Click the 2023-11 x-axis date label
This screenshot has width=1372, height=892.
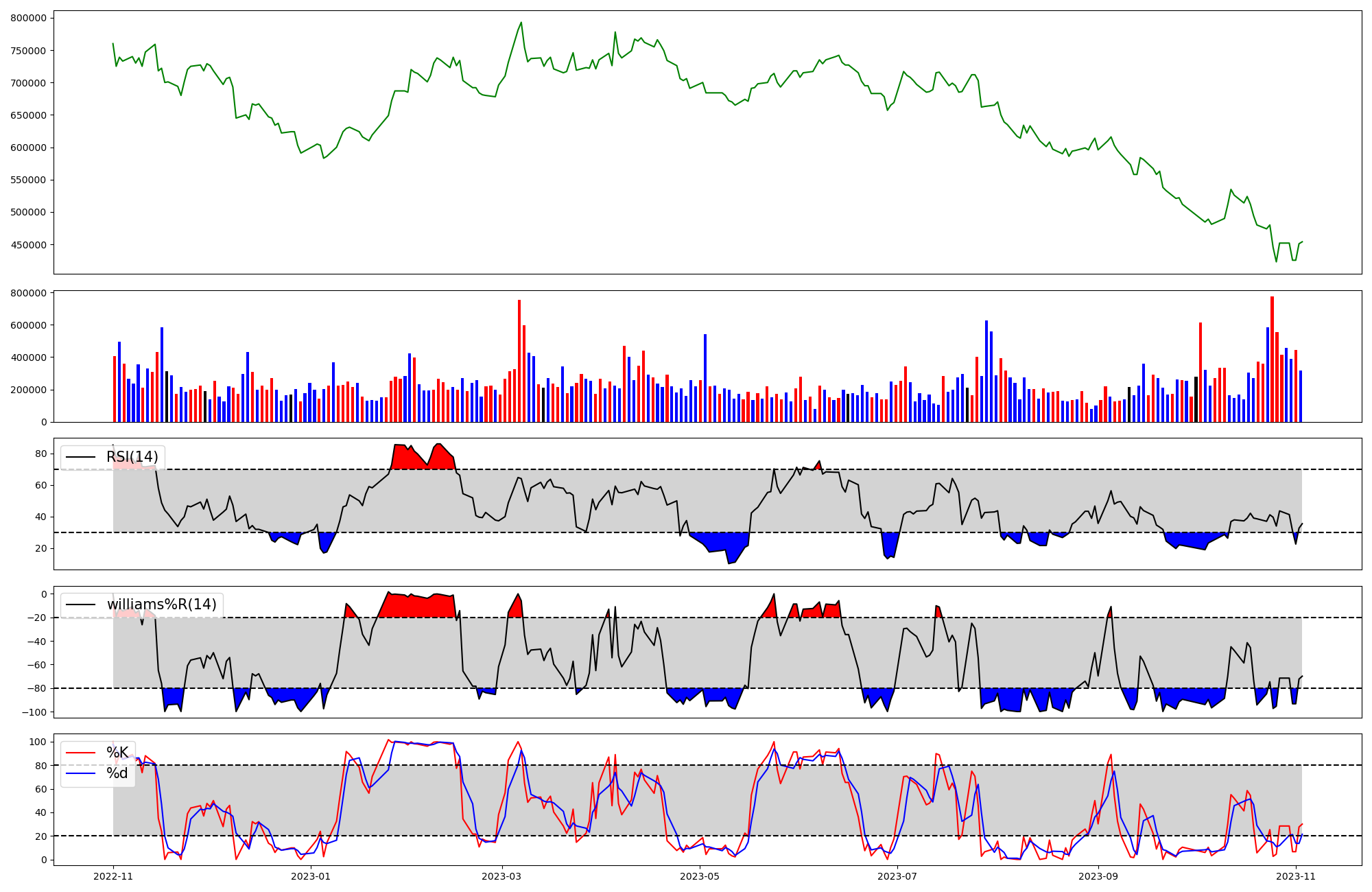pyautogui.click(x=1296, y=876)
